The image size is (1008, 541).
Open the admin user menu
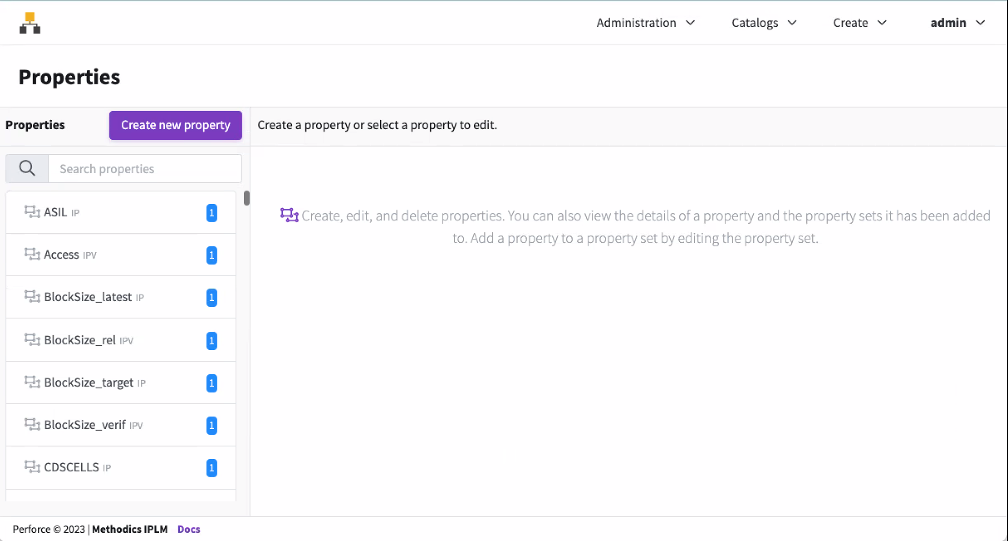(957, 23)
